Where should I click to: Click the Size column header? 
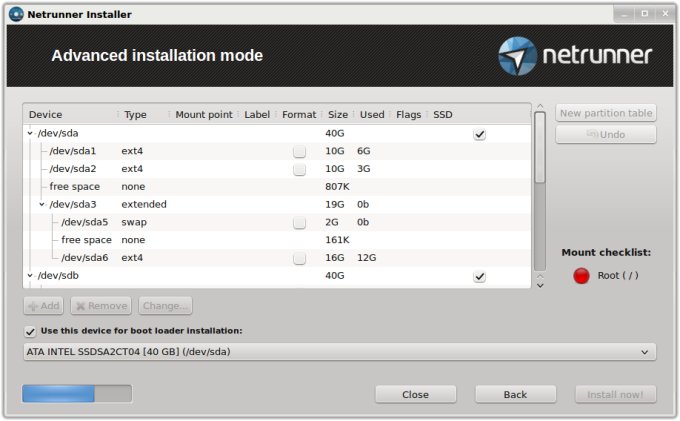(338, 114)
